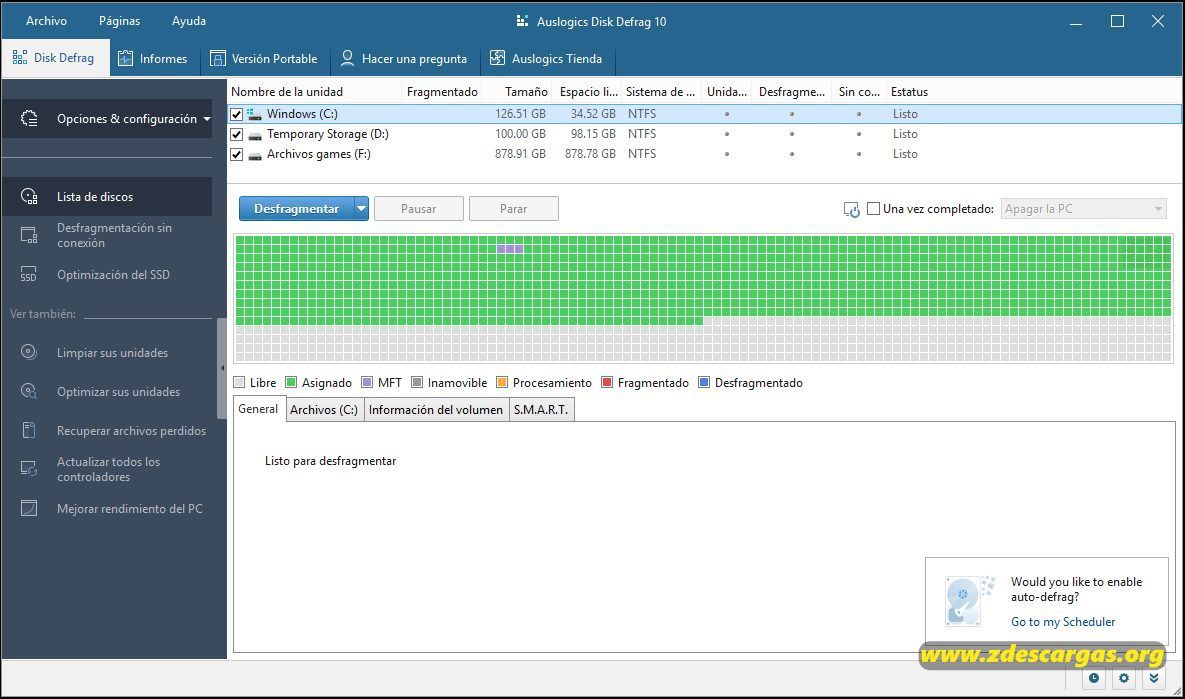Open the S.M.A.R.T. tab

pyautogui.click(x=541, y=410)
